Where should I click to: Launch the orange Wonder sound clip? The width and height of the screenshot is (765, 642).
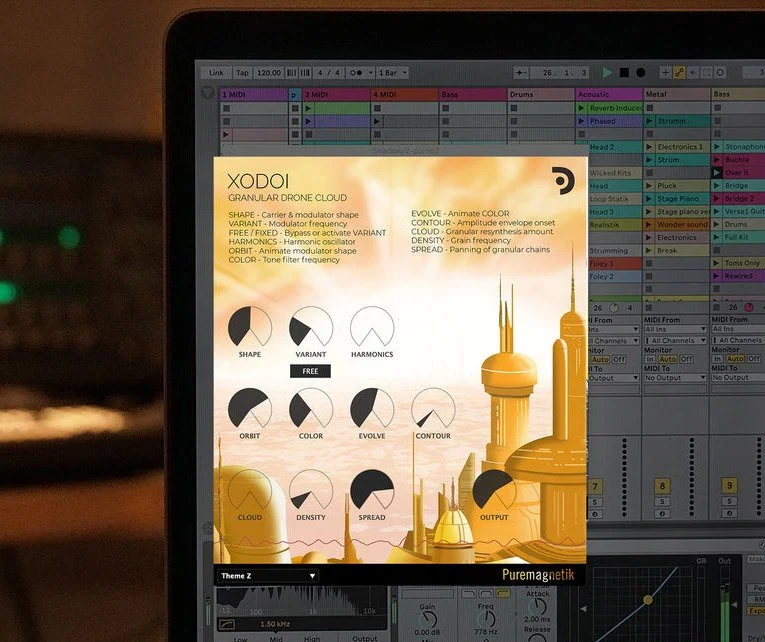tap(649, 224)
